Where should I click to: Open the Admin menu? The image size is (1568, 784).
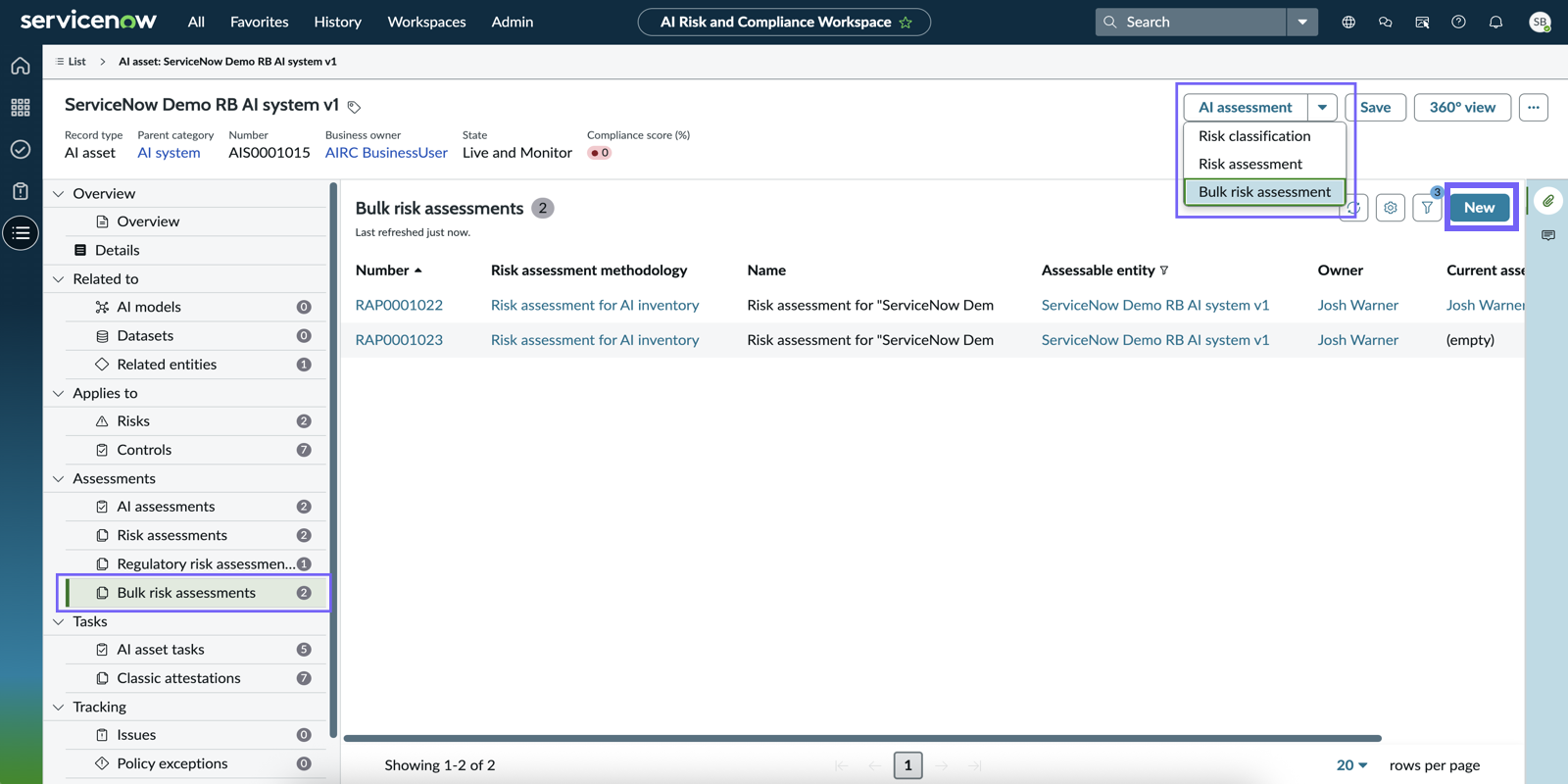[512, 22]
